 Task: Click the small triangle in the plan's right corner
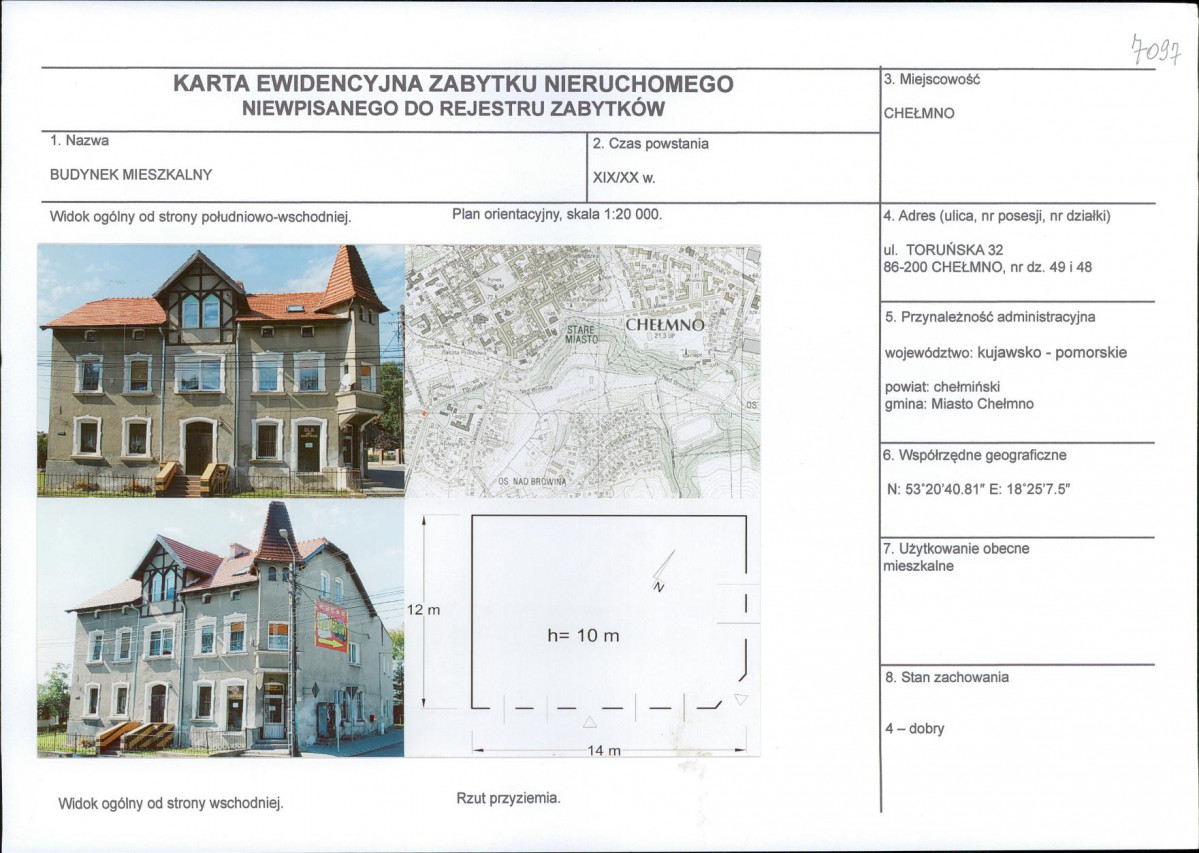point(741,701)
